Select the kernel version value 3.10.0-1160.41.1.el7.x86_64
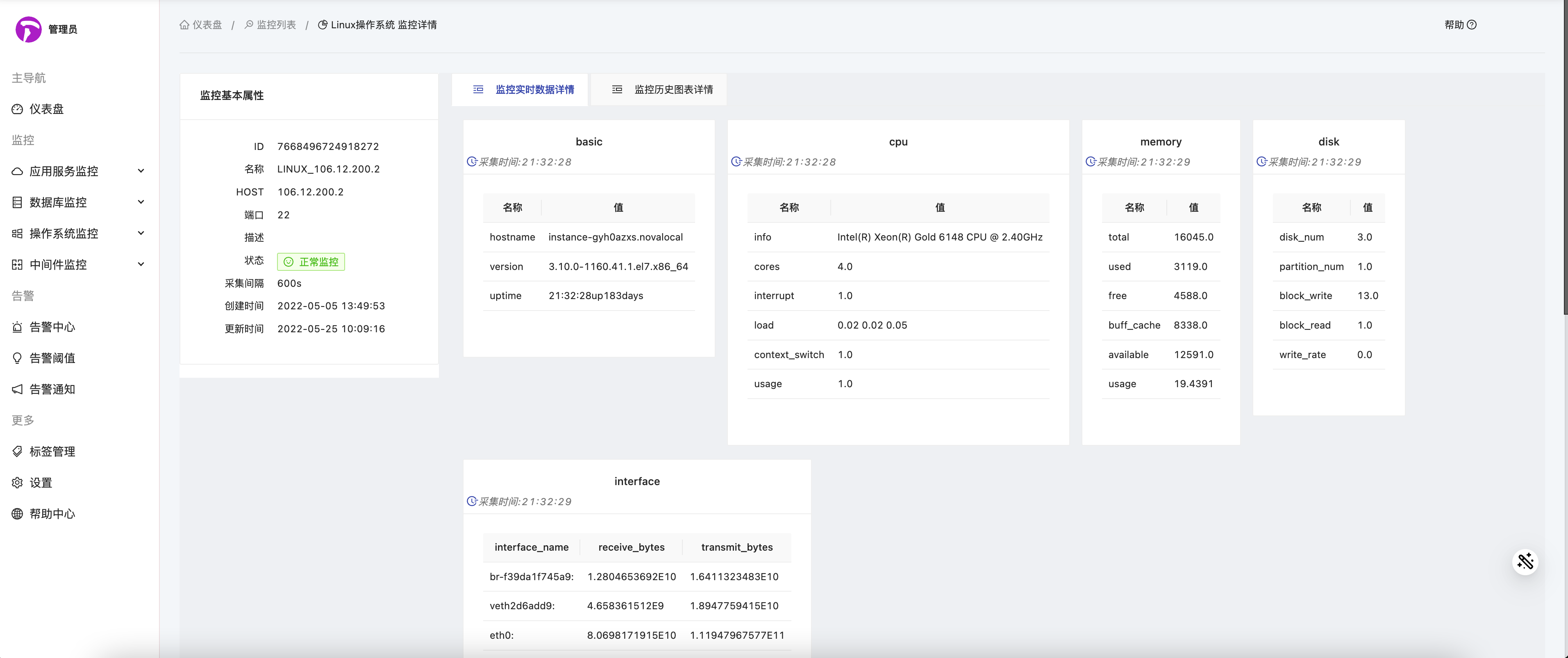This screenshot has width=1568, height=658. click(x=618, y=267)
